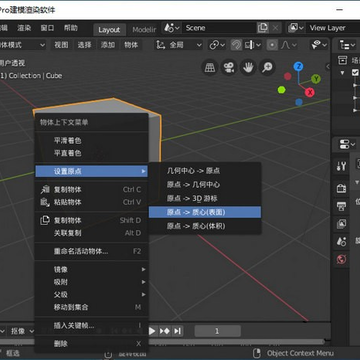
Task: Select 平直着色 in context menu
Action: [x=92, y=153]
